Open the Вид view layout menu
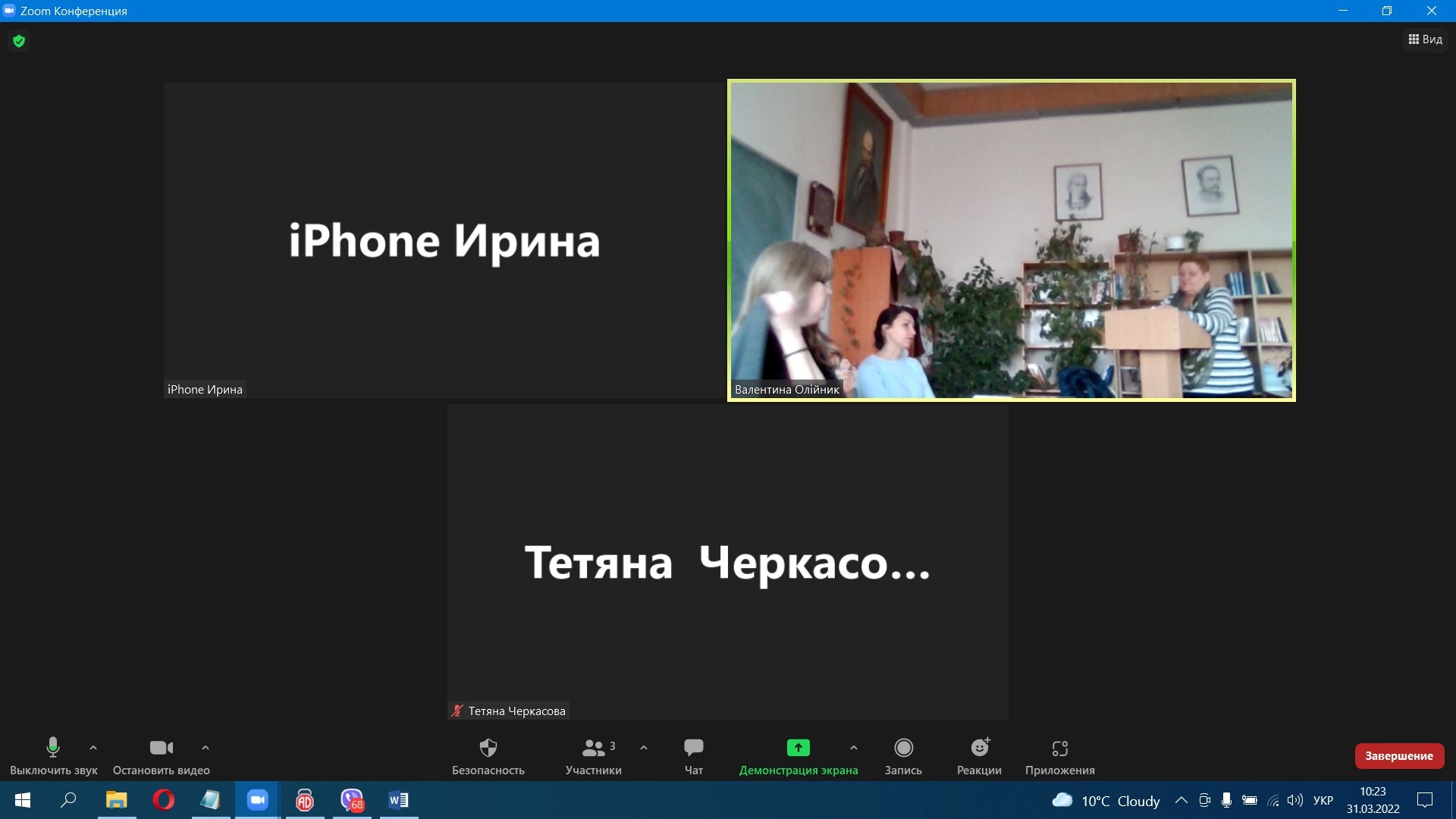The width and height of the screenshot is (1456, 819). [x=1426, y=39]
